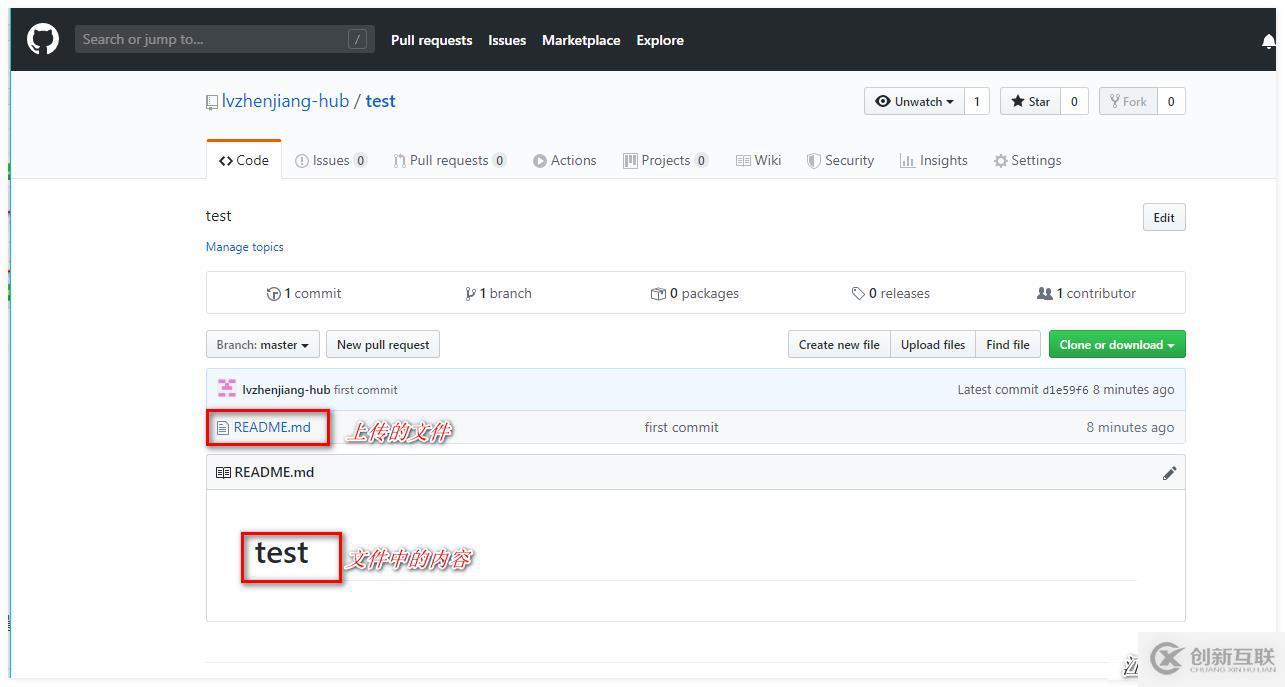Focus the Search or jump to field
The image size is (1285, 687).
pyautogui.click(x=224, y=39)
